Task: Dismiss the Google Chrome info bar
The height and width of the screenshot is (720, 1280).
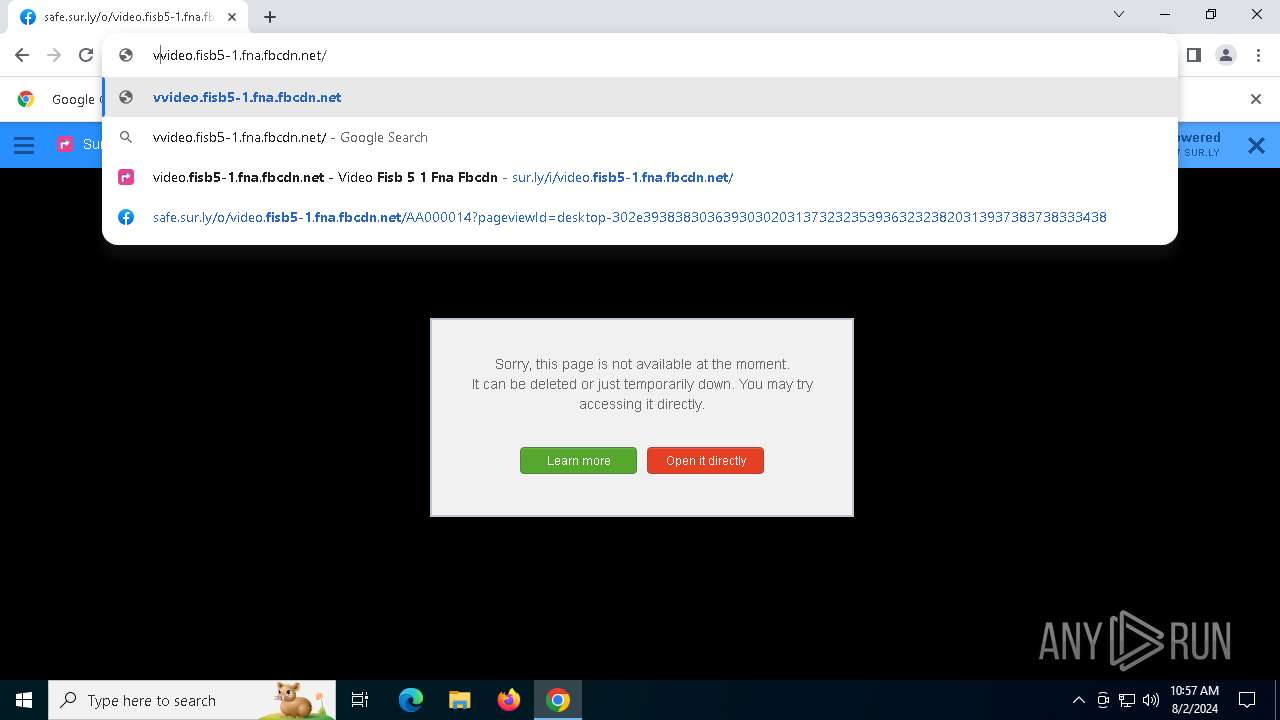Action: click(x=1256, y=98)
